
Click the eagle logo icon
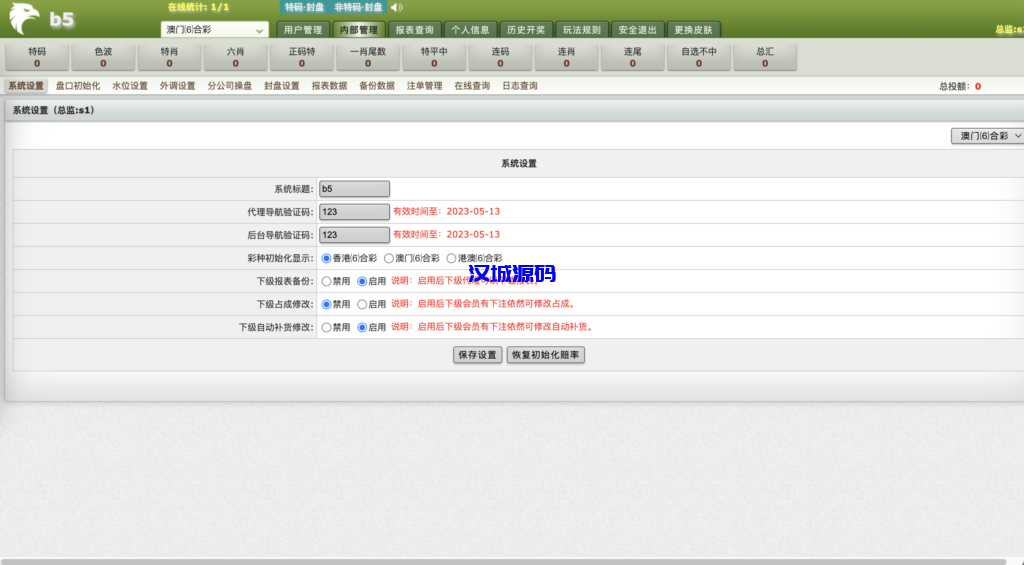pos(24,18)
